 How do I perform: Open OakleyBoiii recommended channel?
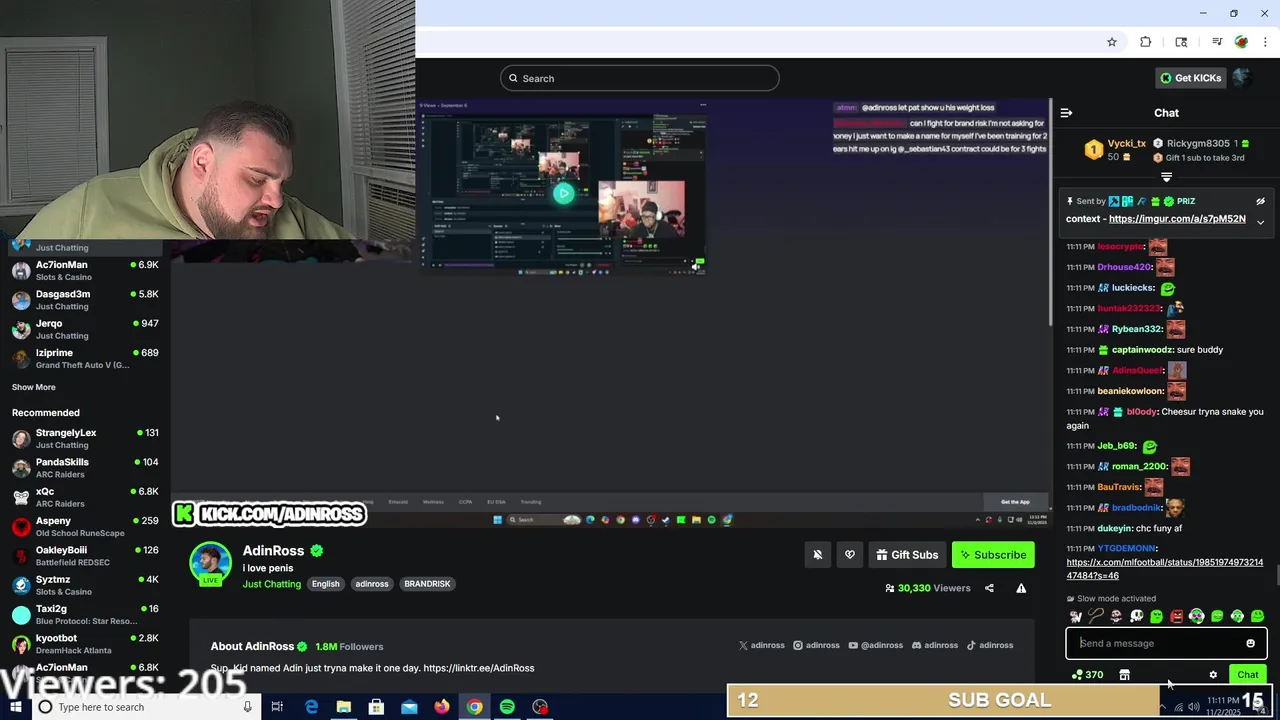pyautogui.click(x=85, y=555)
